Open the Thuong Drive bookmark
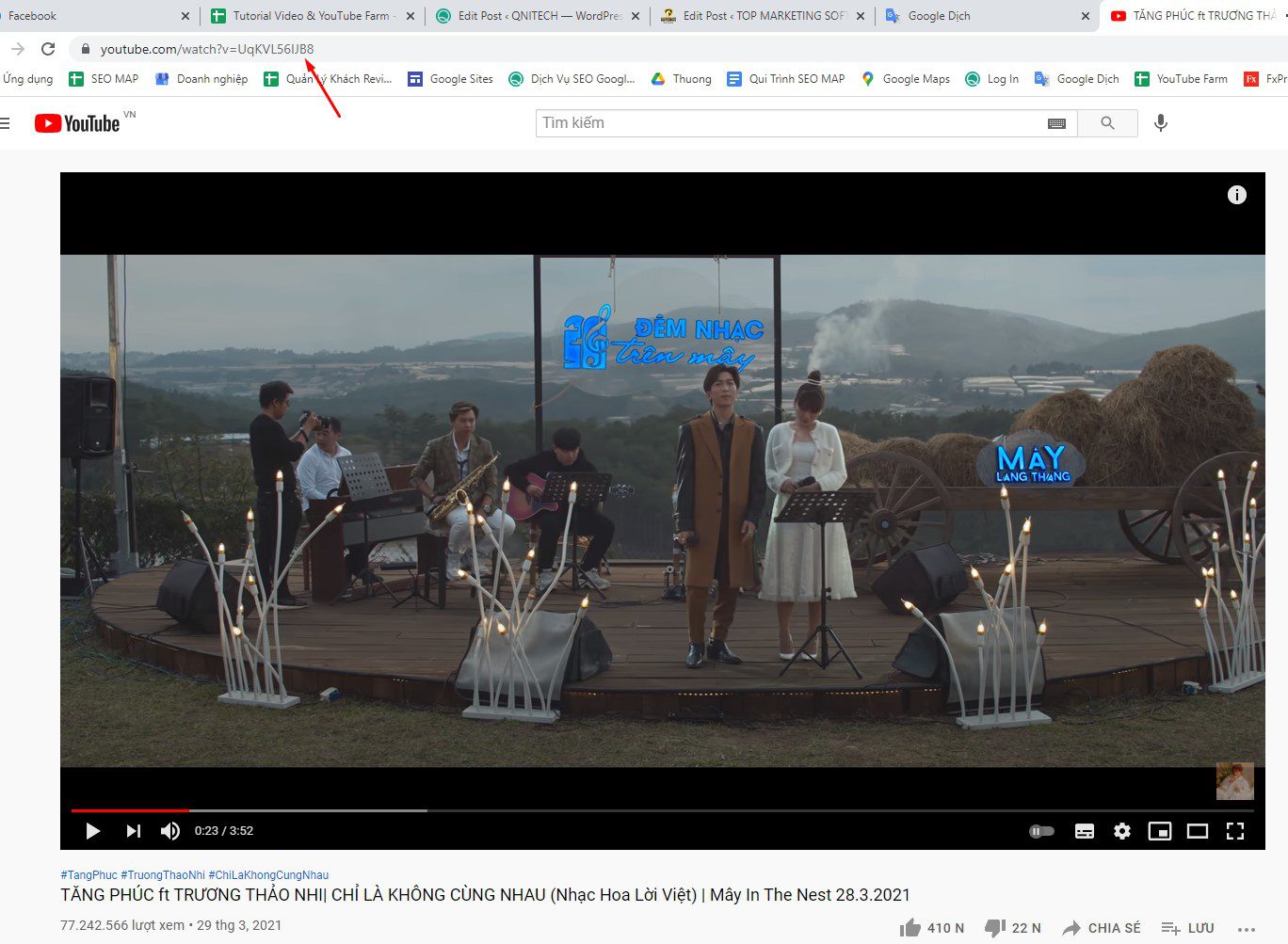Viewport: 1288px width, 944px height. click(681, 79)
